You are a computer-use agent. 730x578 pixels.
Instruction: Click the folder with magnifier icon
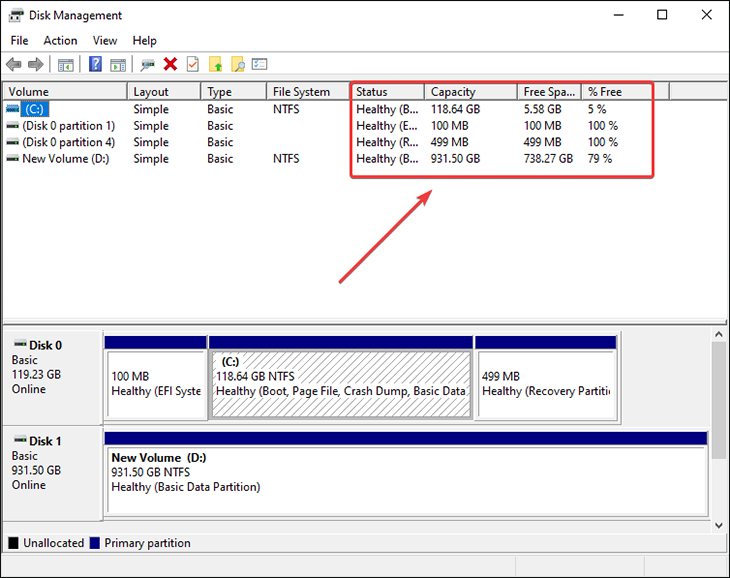click(237, 64)
